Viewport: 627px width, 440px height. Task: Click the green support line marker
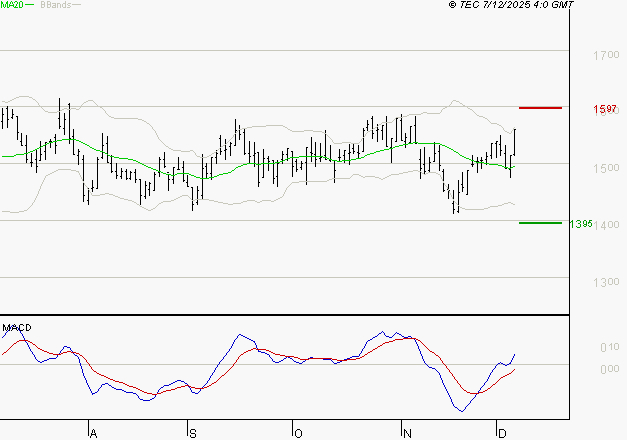coord(540,223)
